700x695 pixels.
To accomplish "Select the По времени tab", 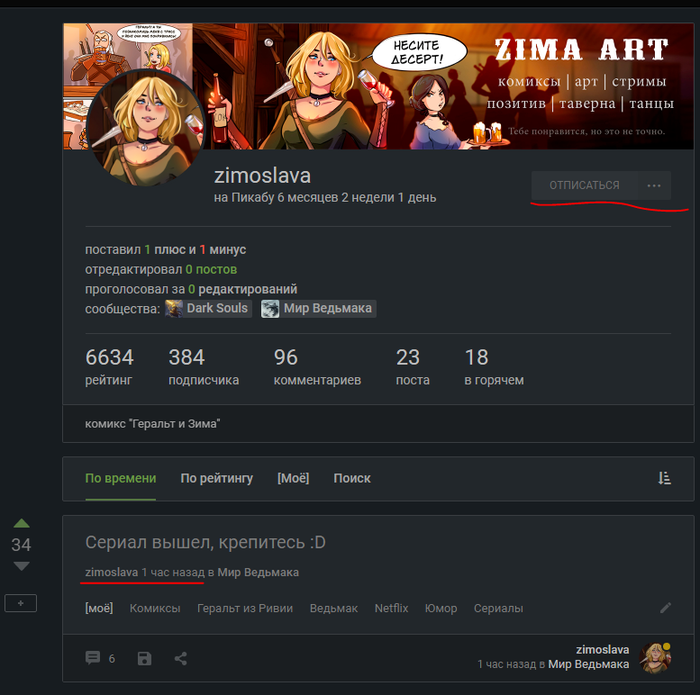I will tap(120, 478).
